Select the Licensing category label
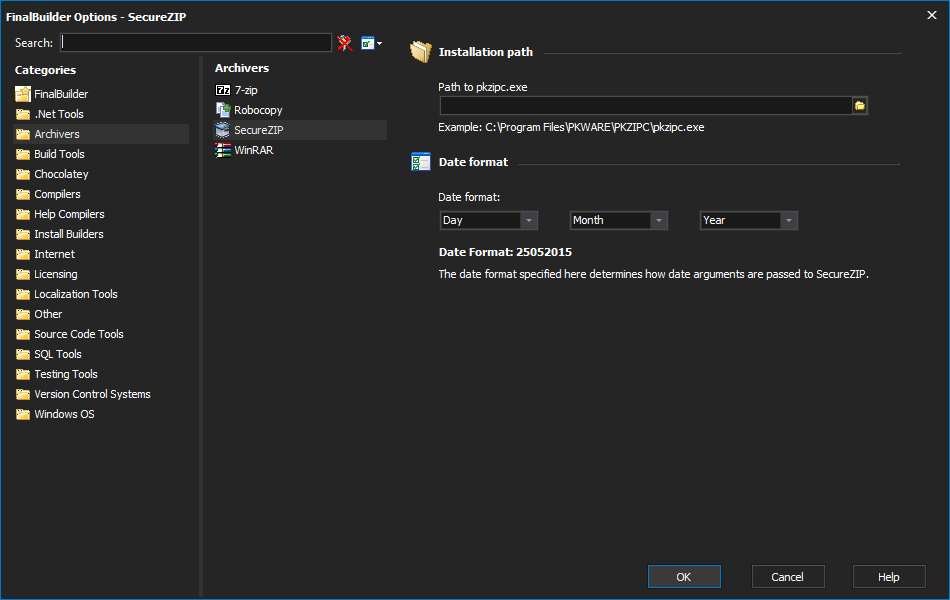The image size is (950, 600). tap(56, 274)
